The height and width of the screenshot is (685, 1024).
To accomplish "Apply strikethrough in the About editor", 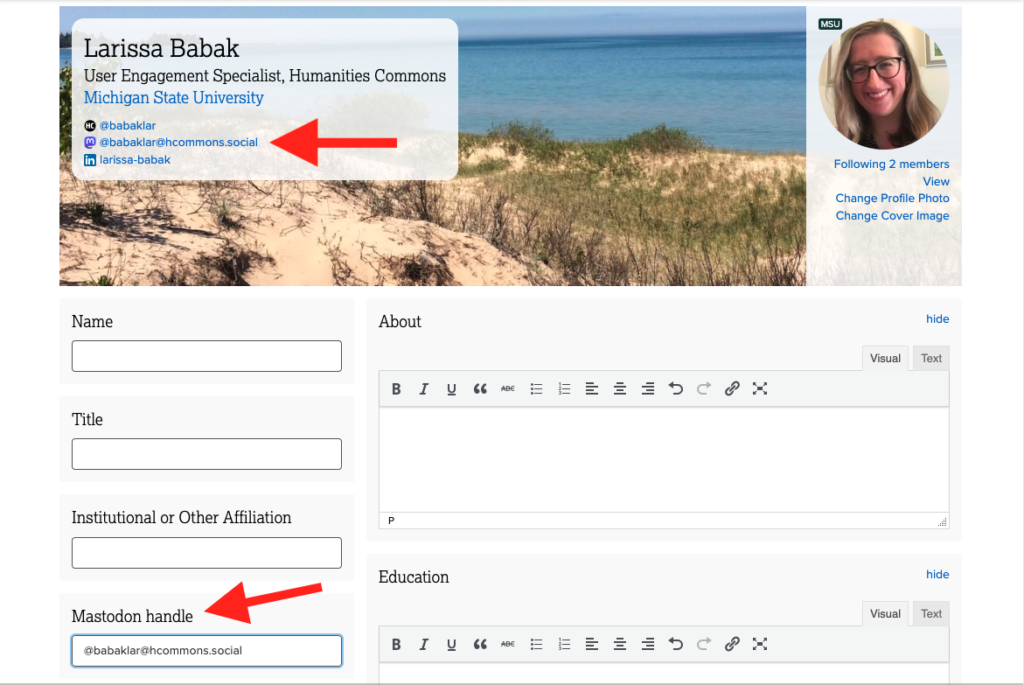I will (x=508, y=389).
